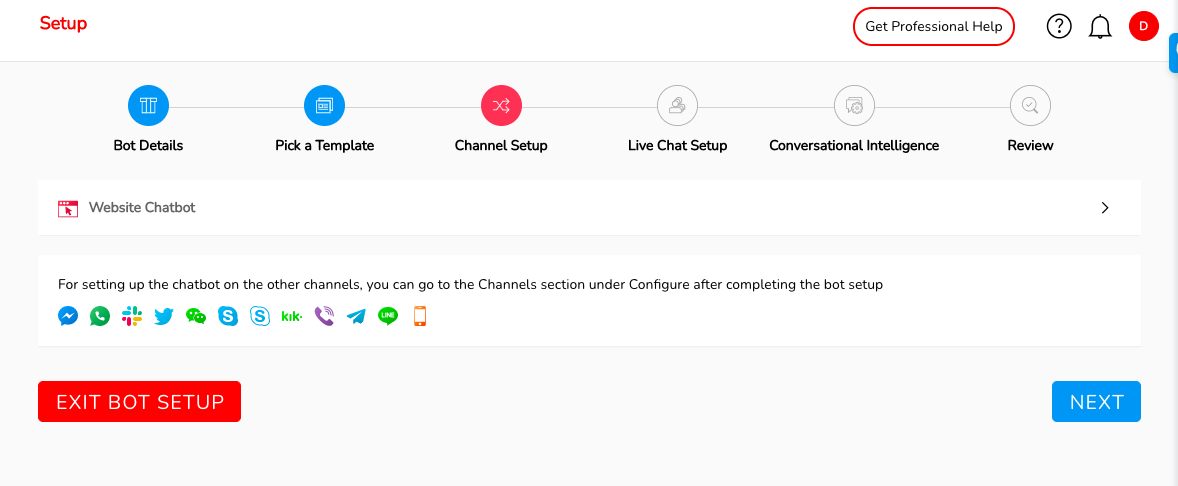Click the green LINE channel icon
The width and height of the screenshot is (1178, 486).
388,316
